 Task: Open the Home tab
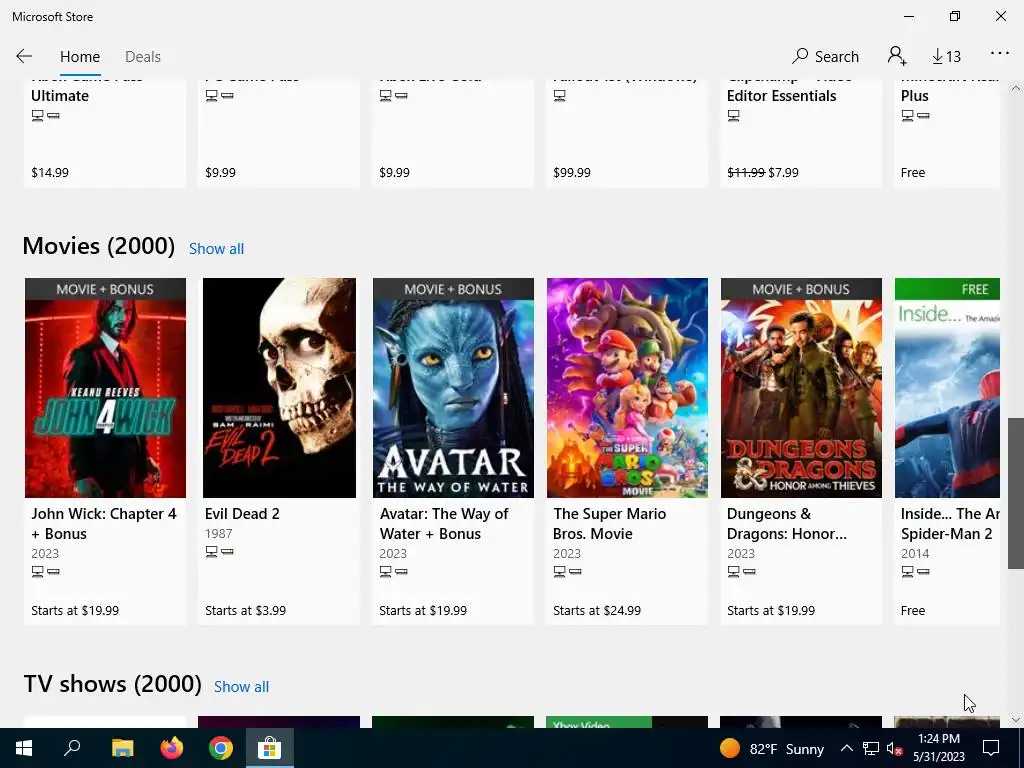click(80, 57)
